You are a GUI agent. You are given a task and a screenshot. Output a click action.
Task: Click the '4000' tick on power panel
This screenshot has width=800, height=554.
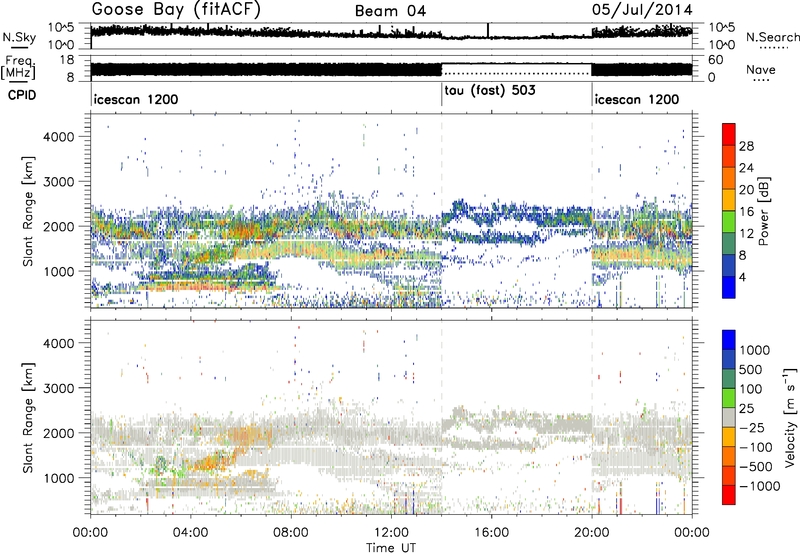tap(58, 137)
